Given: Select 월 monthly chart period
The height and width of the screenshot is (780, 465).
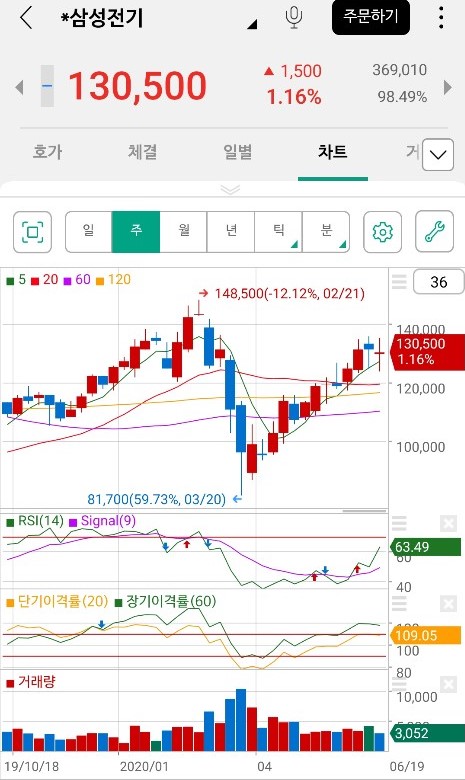Looking at the screenshot, I should (x=184, y=231).
